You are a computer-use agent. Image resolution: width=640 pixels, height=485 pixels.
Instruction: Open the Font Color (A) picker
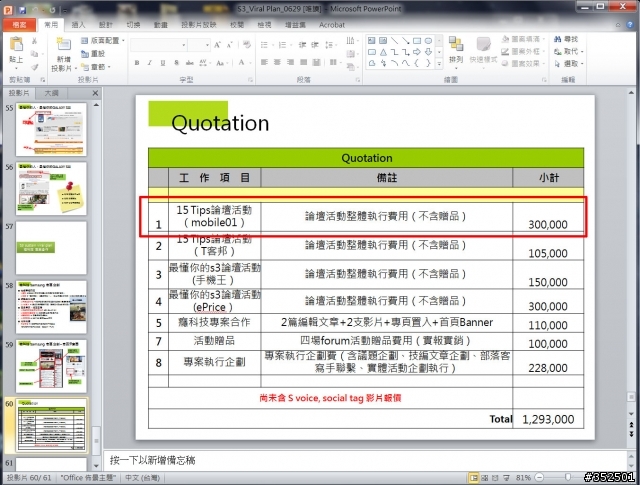click(242, 62)
